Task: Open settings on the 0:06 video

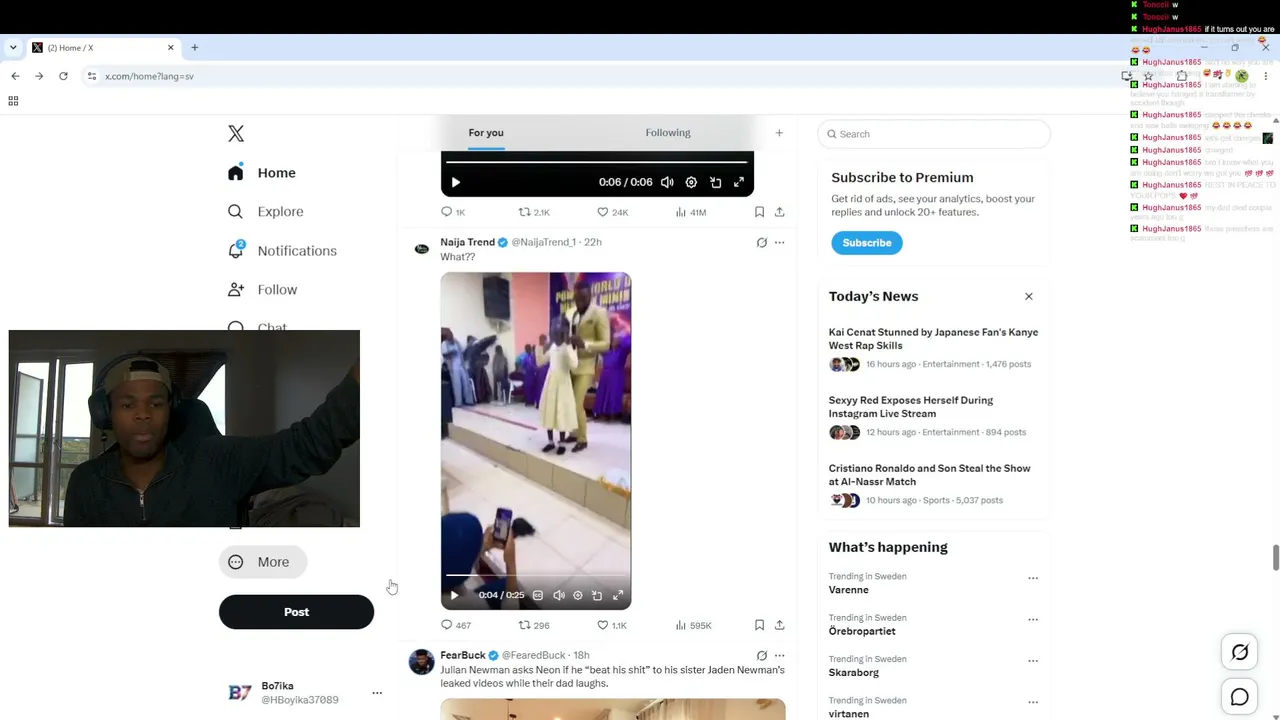Action: [691, 182]
